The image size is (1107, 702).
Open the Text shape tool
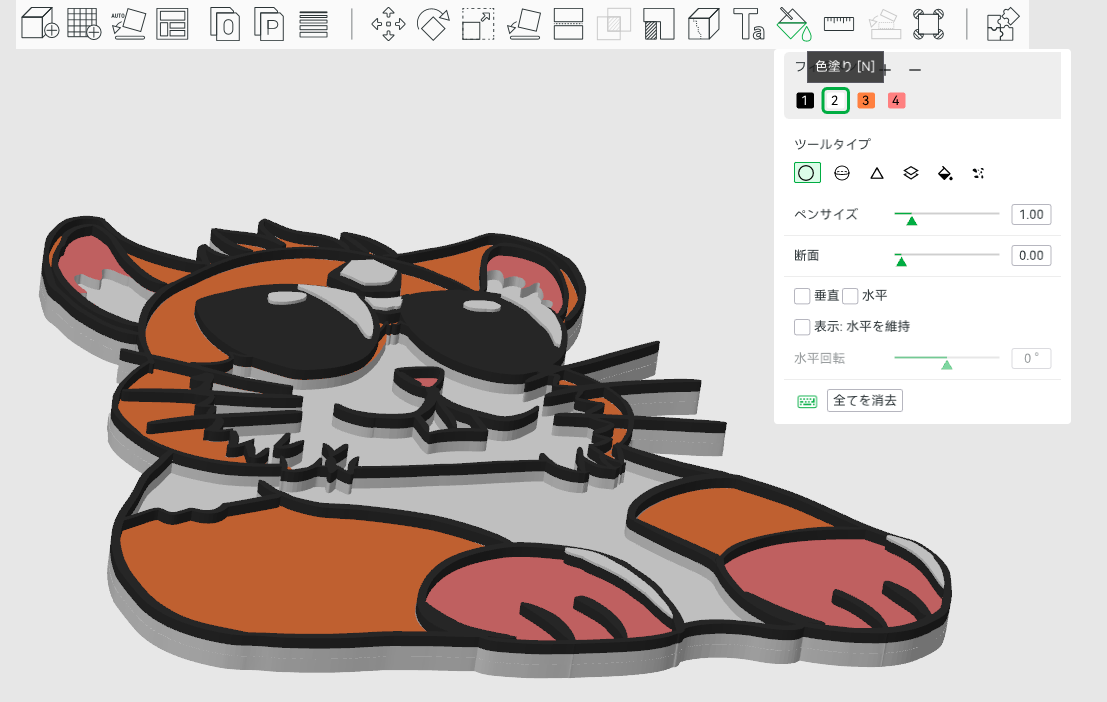(748, 23)
